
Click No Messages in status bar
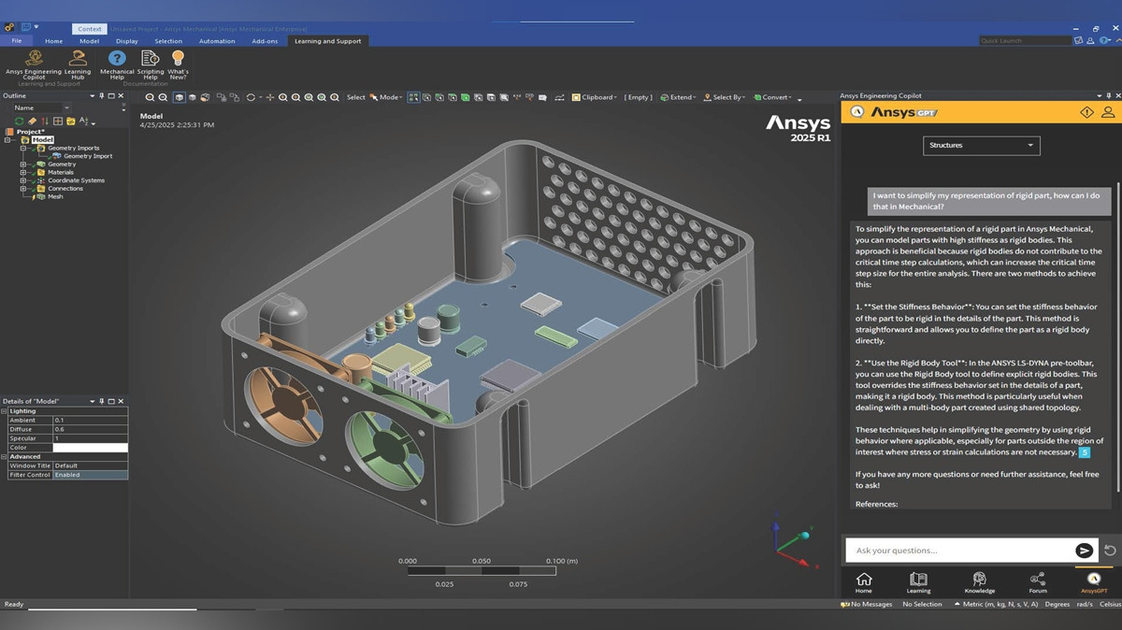click(x=867, y=604)
